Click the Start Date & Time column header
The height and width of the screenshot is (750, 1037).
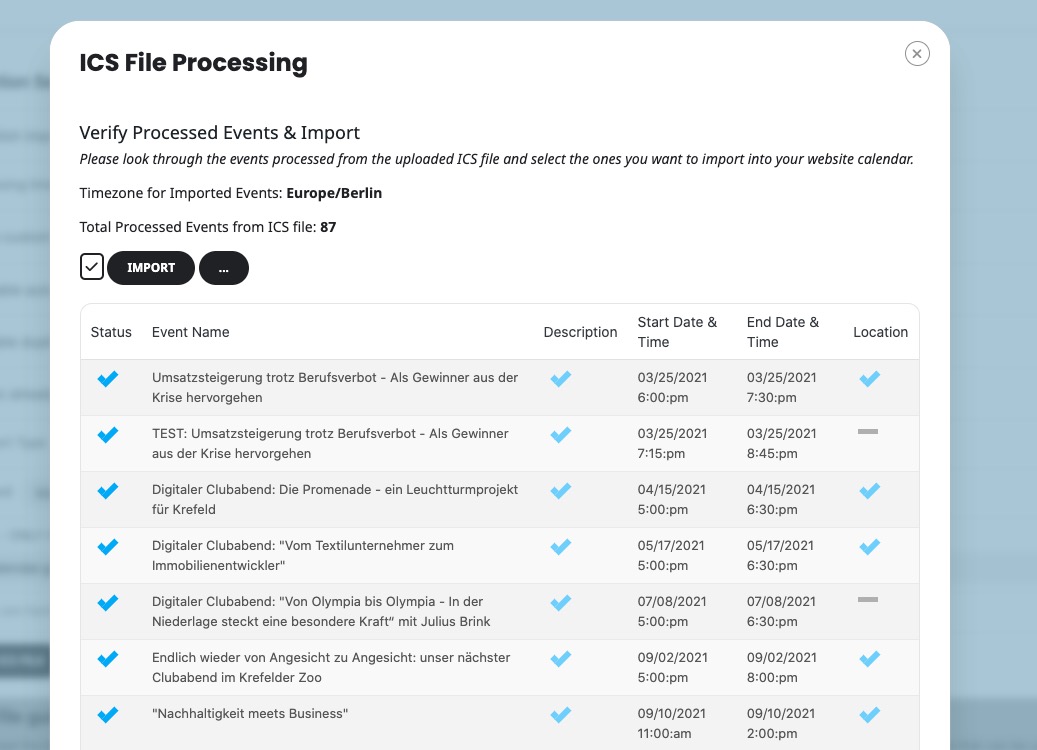point(677,332)
